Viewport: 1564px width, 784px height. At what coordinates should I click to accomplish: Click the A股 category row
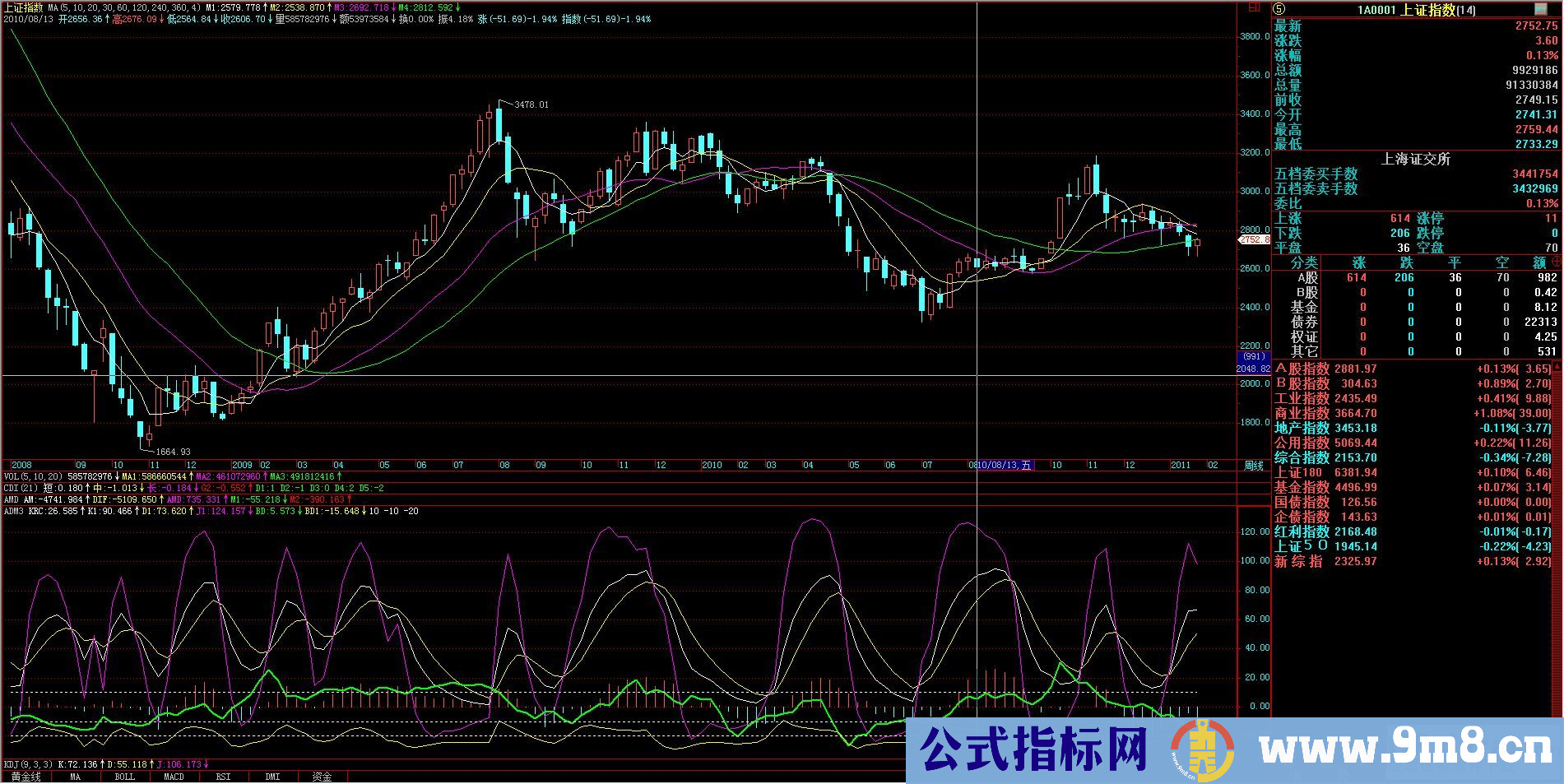point(1415,278)
